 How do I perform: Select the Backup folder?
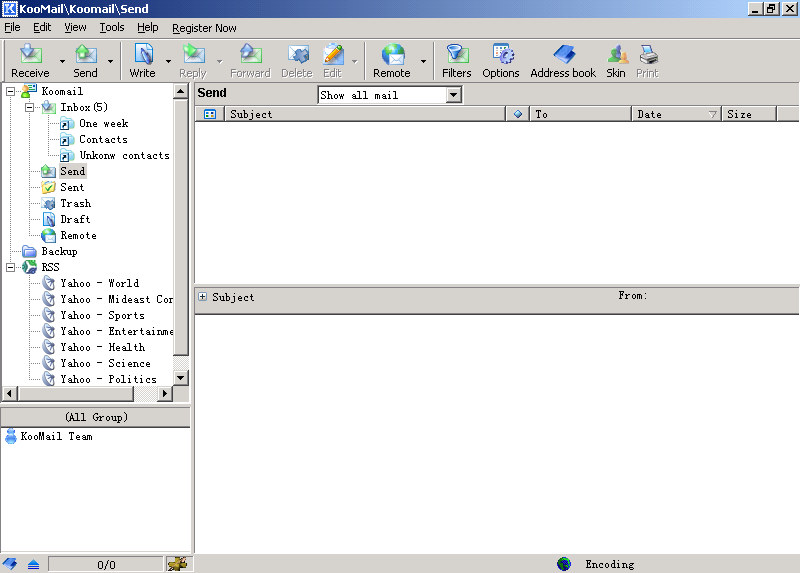coord(59,252)
